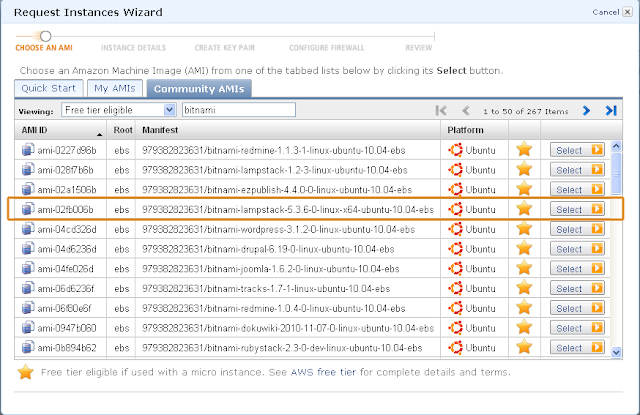Screen dimensions: 640x415
Task: Click the Instance Details wizard step
Action: [x=133, y=48]
